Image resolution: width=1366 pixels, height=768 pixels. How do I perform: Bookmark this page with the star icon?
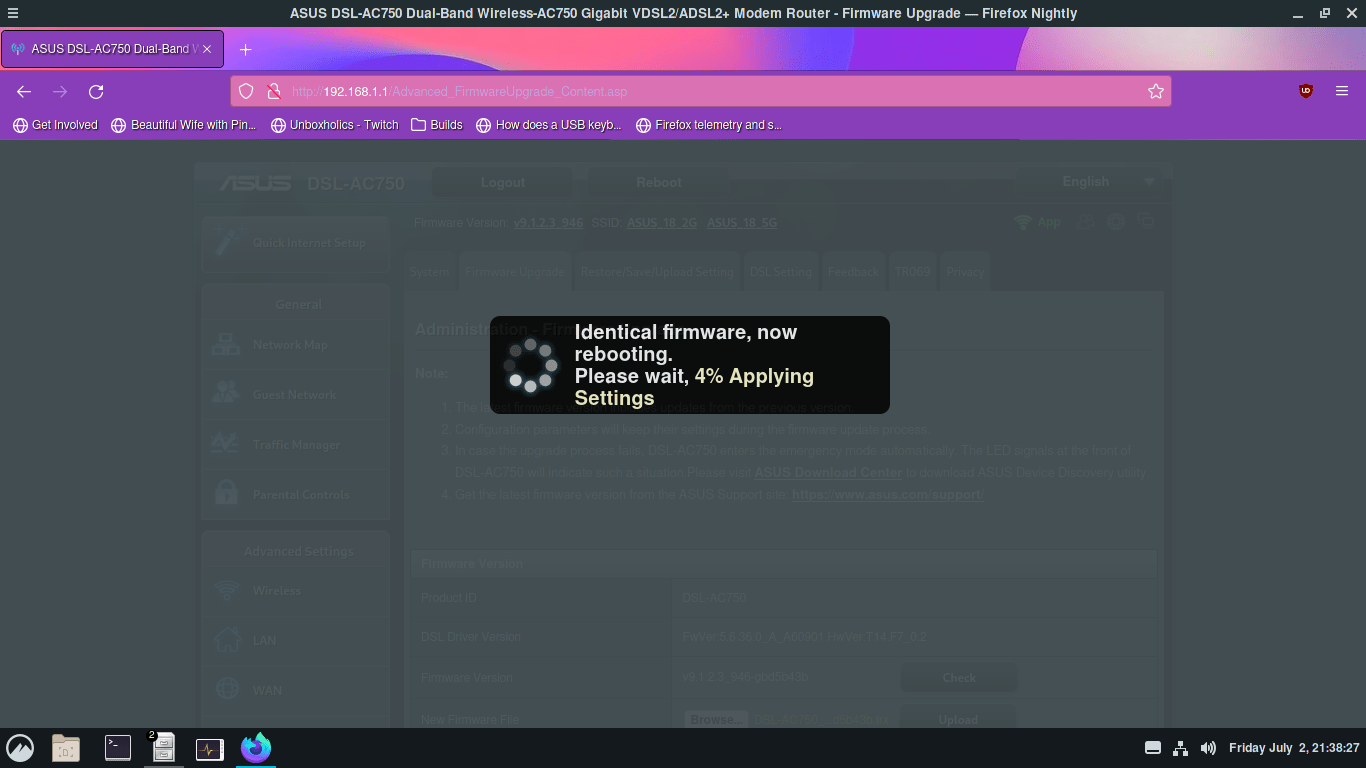[x=1156, y=92]
